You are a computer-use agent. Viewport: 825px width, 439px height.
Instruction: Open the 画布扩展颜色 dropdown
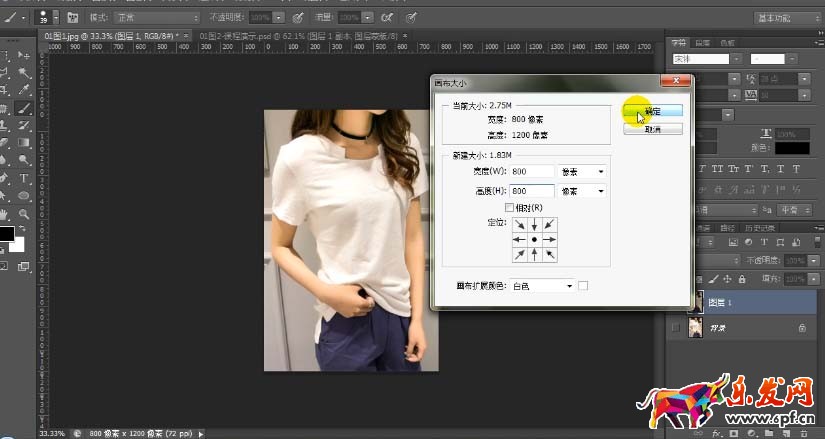[x=541, y=286]
